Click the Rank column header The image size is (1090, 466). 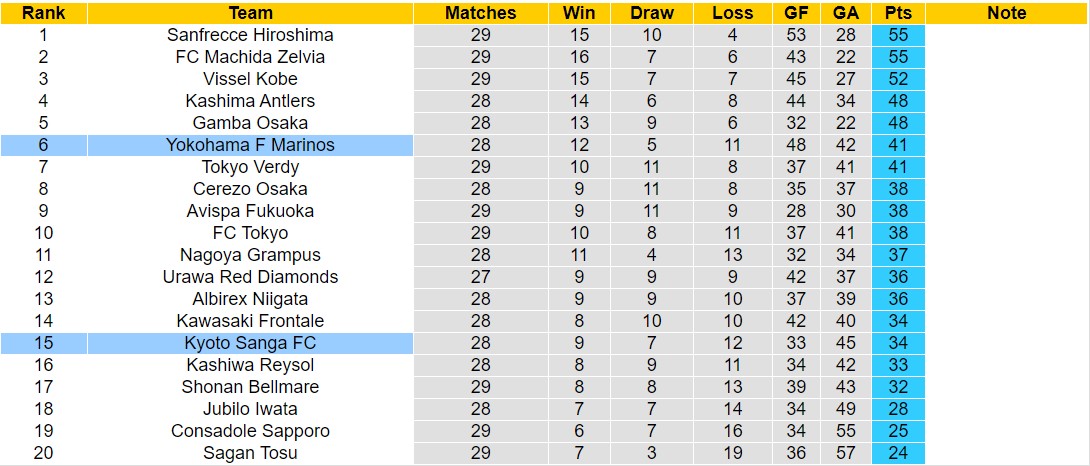(43, 13)
